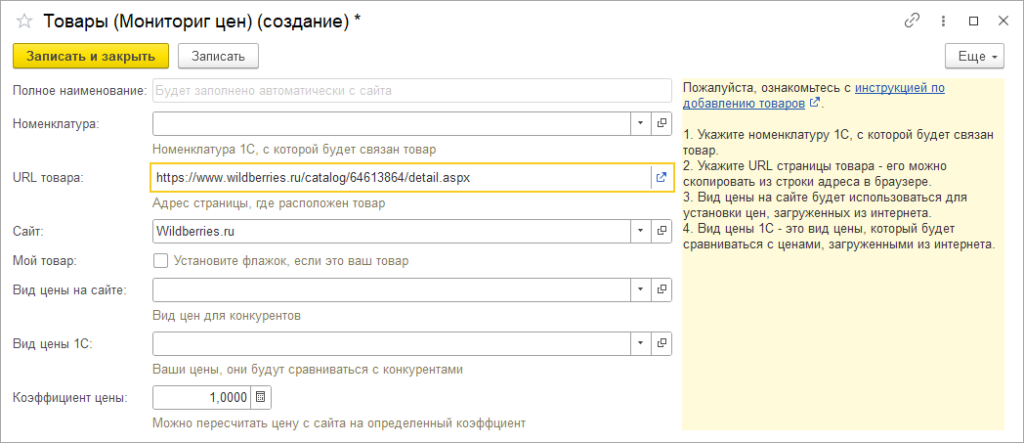This screenshot has width=1024, height=443.
Task: Enable the Мой товар checkbox
Action: tap(160, 261)
